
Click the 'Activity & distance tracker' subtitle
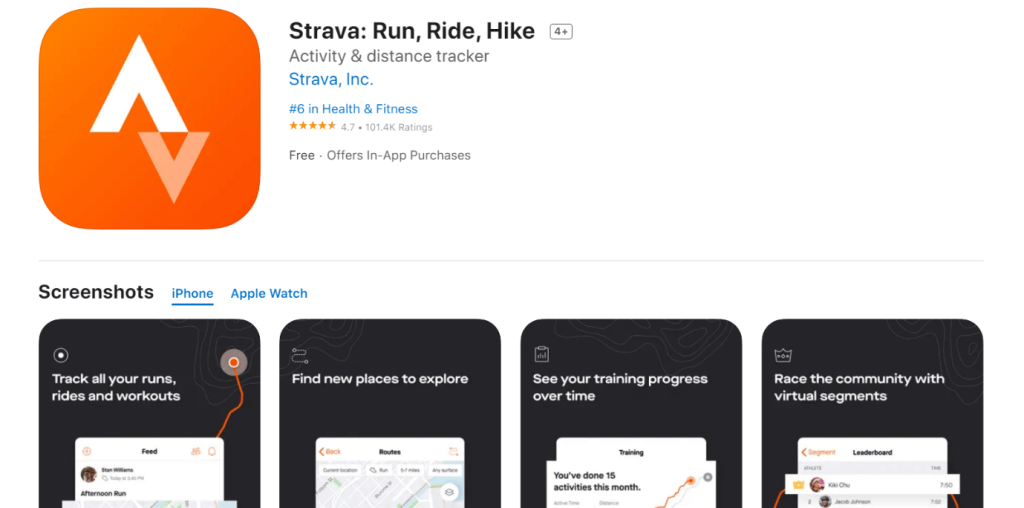pyautogui.click(x=389, y=56)
